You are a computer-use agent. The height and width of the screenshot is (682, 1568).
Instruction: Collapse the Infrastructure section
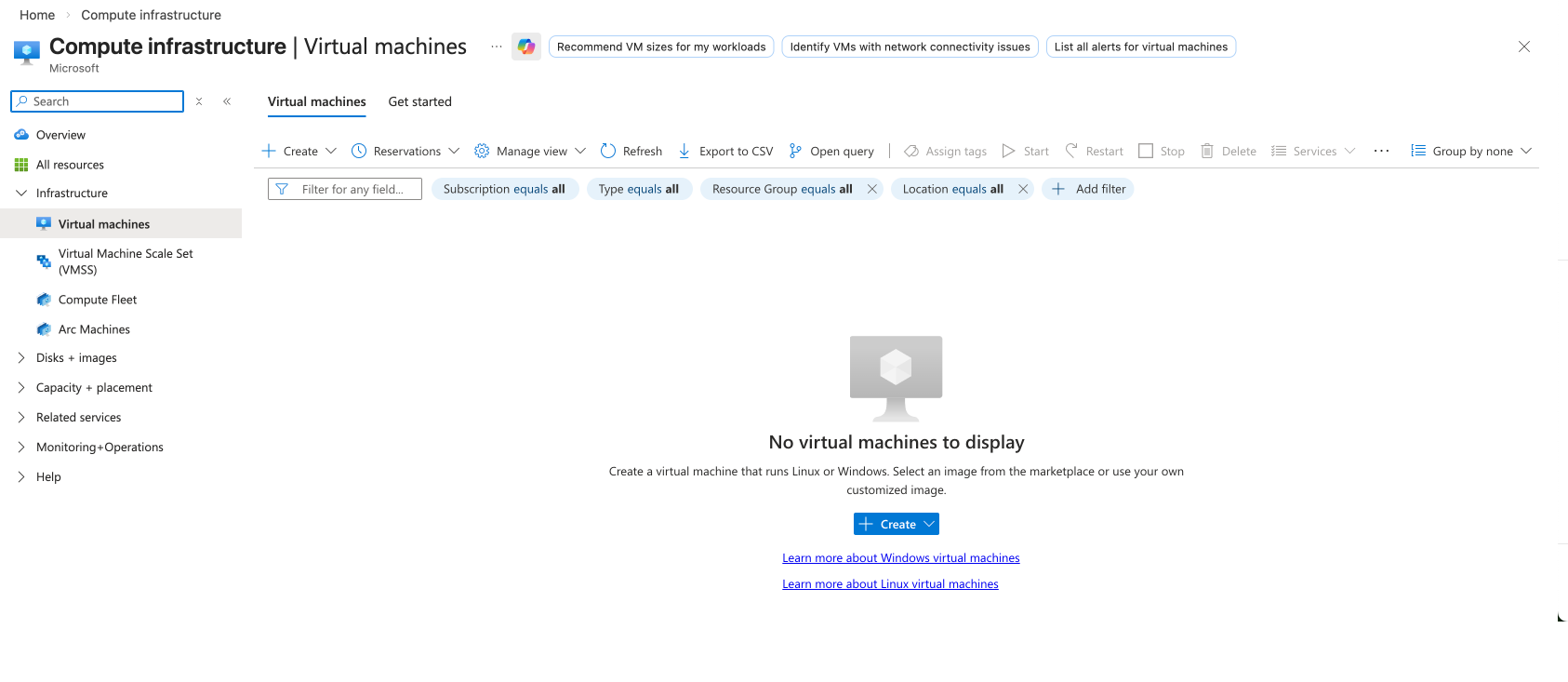pos(21,193)
